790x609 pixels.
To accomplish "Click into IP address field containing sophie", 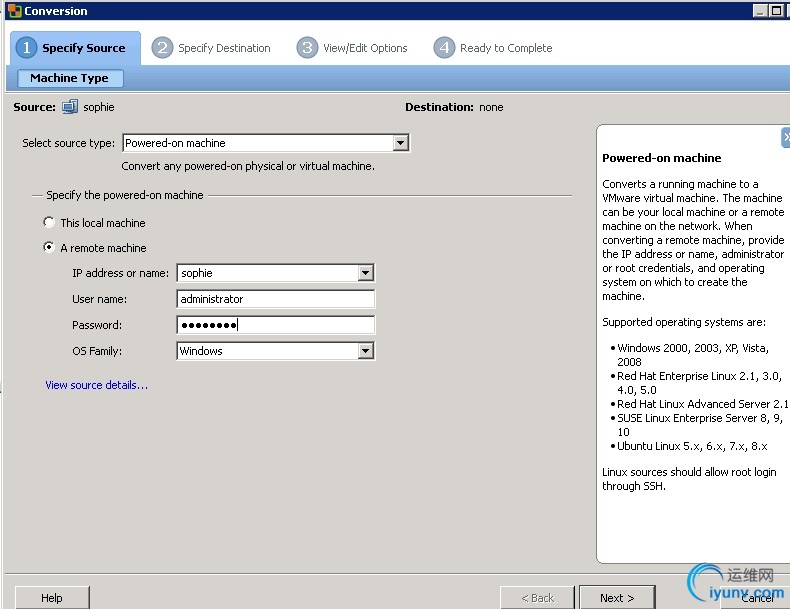I will (268, 273).
